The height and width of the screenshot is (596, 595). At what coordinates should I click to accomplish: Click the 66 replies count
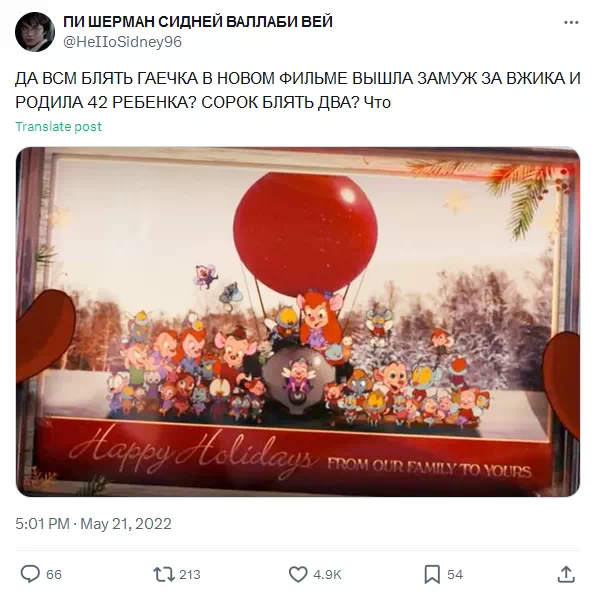pos(54,574)
